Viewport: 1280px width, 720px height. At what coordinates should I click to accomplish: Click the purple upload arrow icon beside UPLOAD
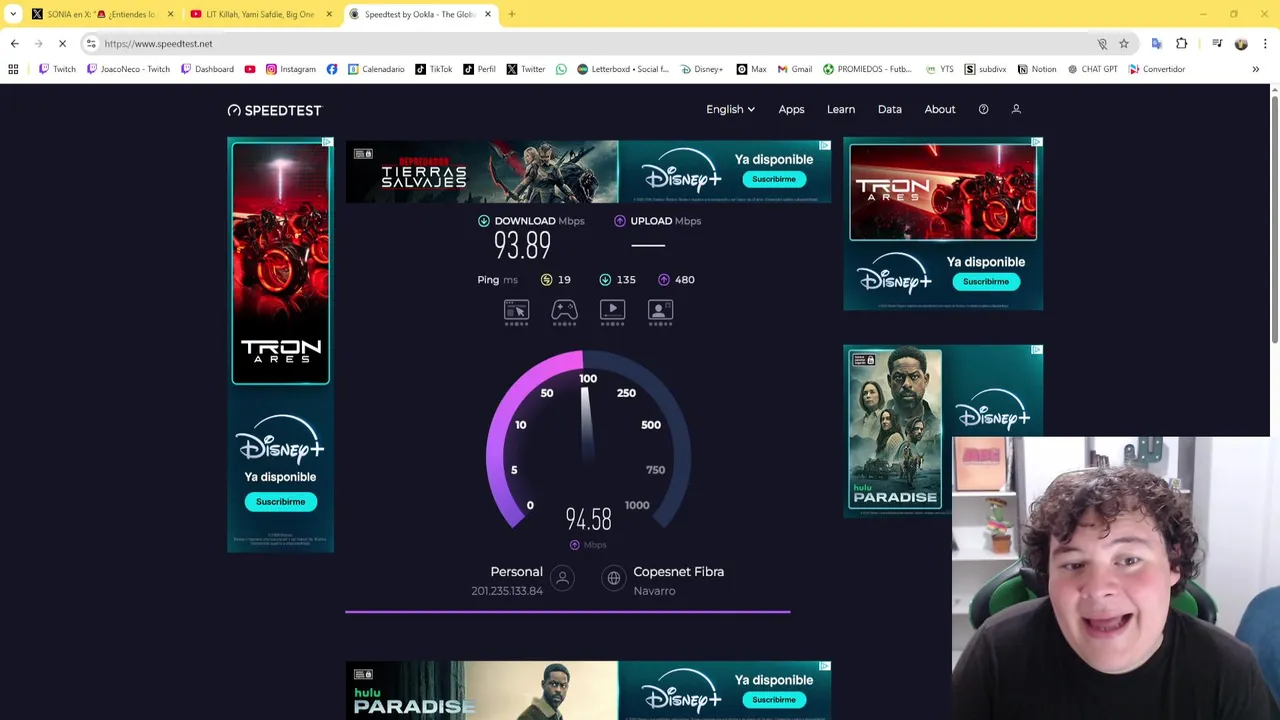(x=620, y=221)
